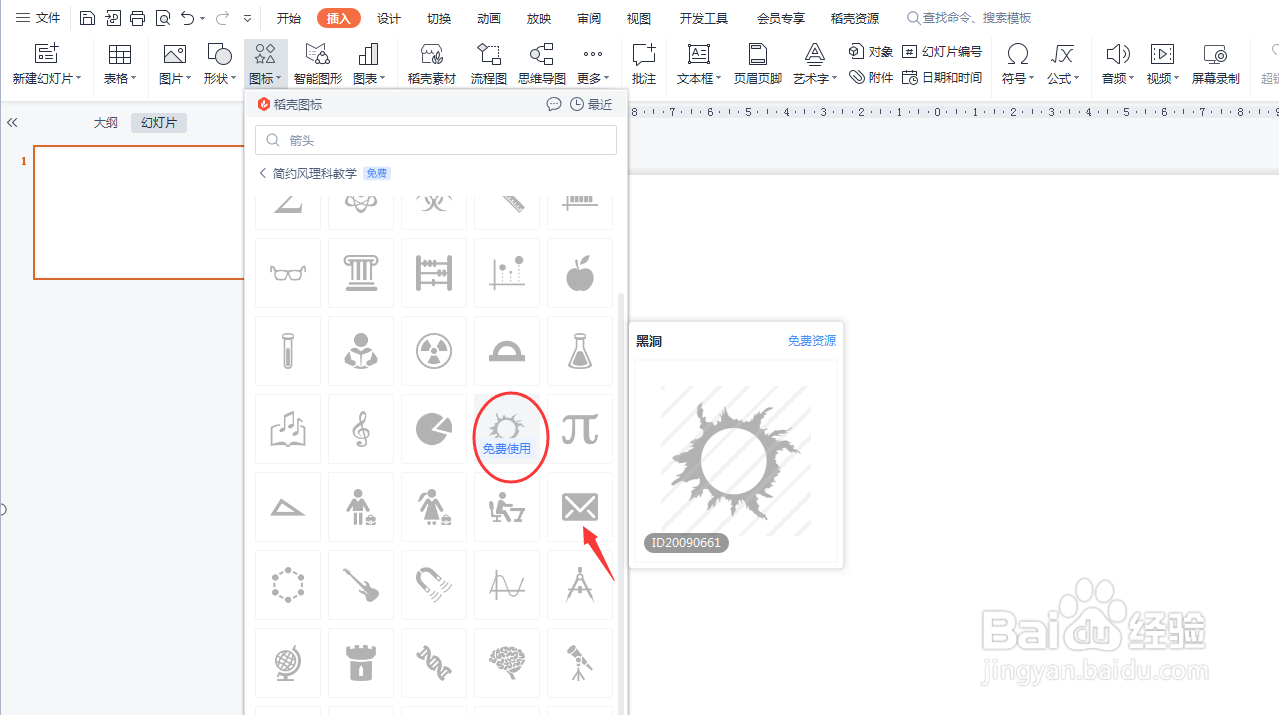1279x715 pixels.
Task: Insert 日期和时间 date and time
Action: [942, 77]
